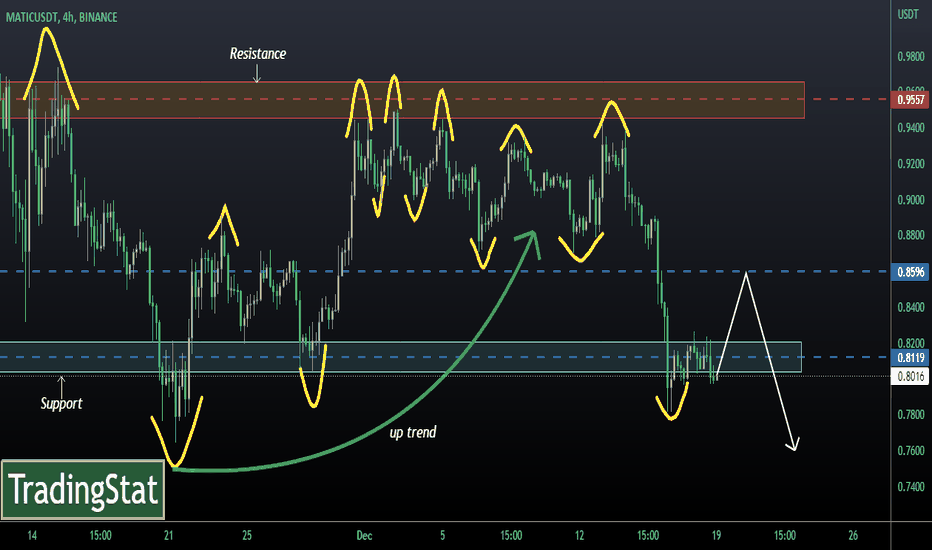Click the 14 date label on time axis
The image size is (932, 550).
(x=32, y=535)
